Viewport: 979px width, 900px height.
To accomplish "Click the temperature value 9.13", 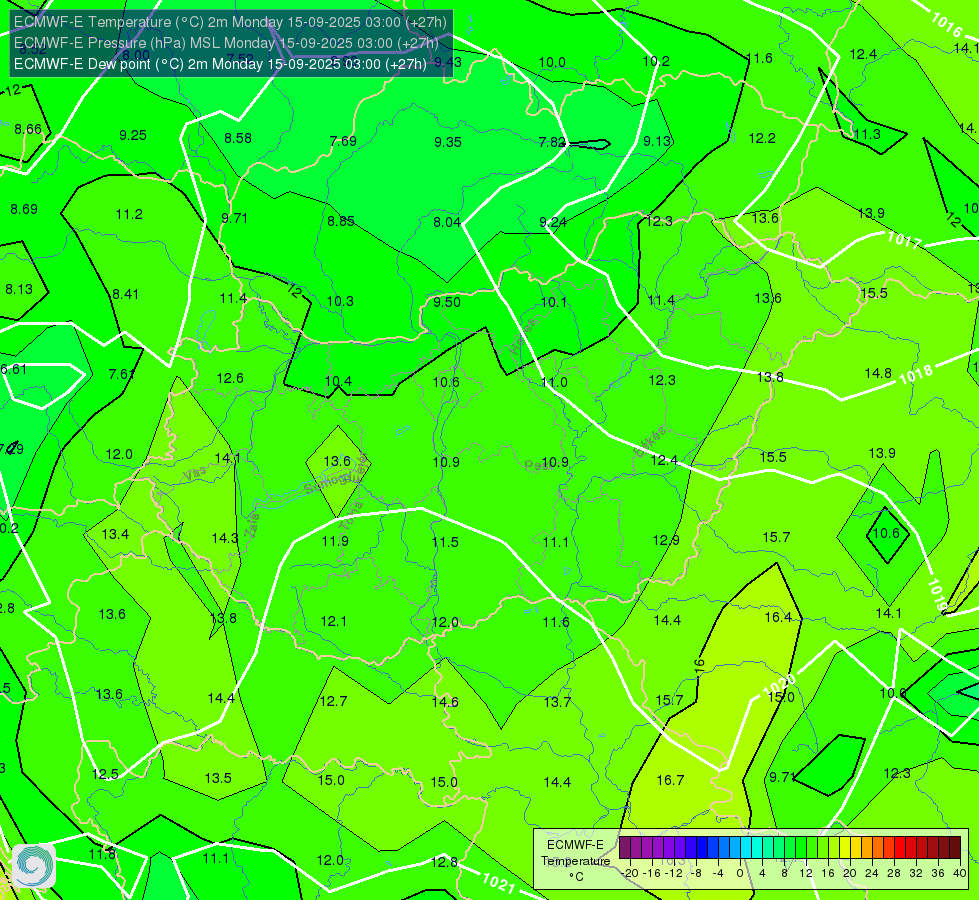I will pos(657,142).
